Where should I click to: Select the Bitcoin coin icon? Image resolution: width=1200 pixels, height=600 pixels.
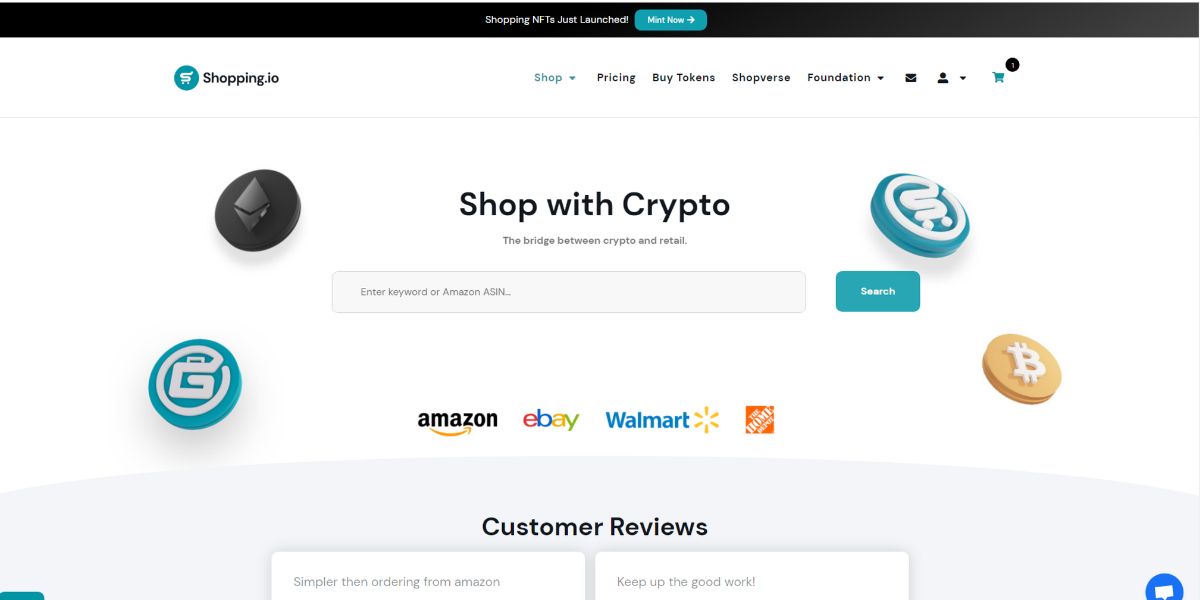1021,368
